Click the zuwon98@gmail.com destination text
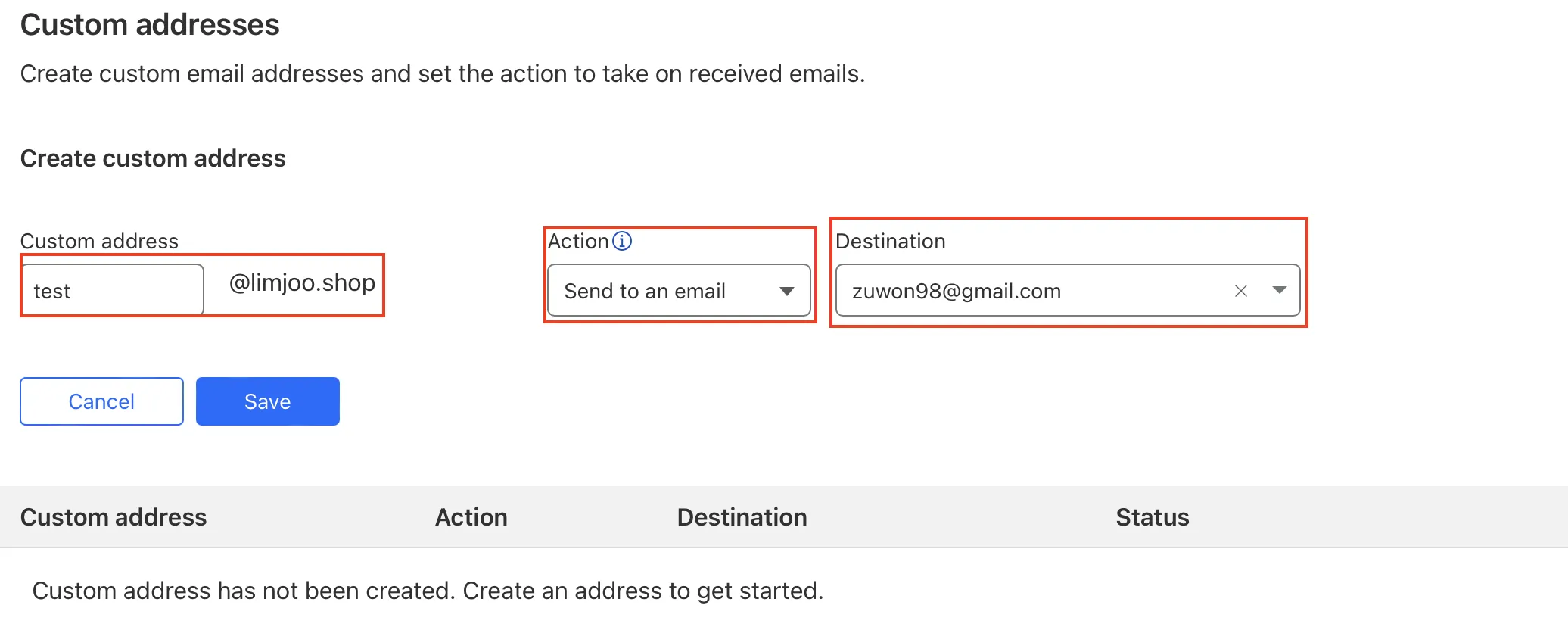The image size is (1568, 624). click(957, 291)
